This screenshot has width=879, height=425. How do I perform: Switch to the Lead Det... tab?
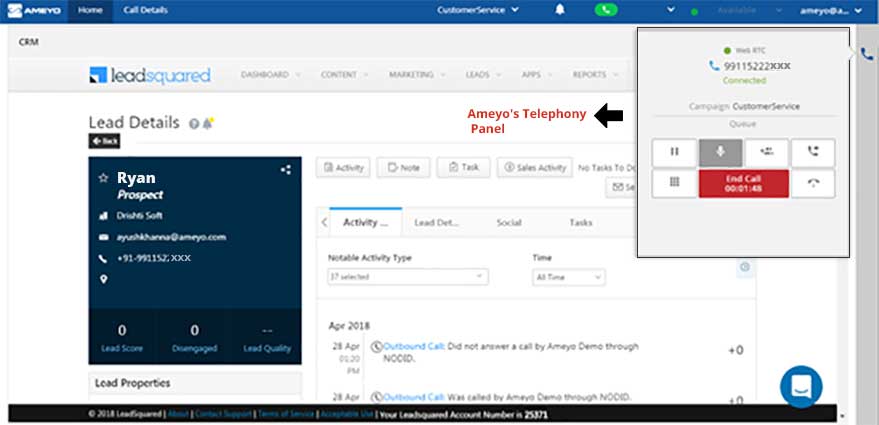pos(436,223)
